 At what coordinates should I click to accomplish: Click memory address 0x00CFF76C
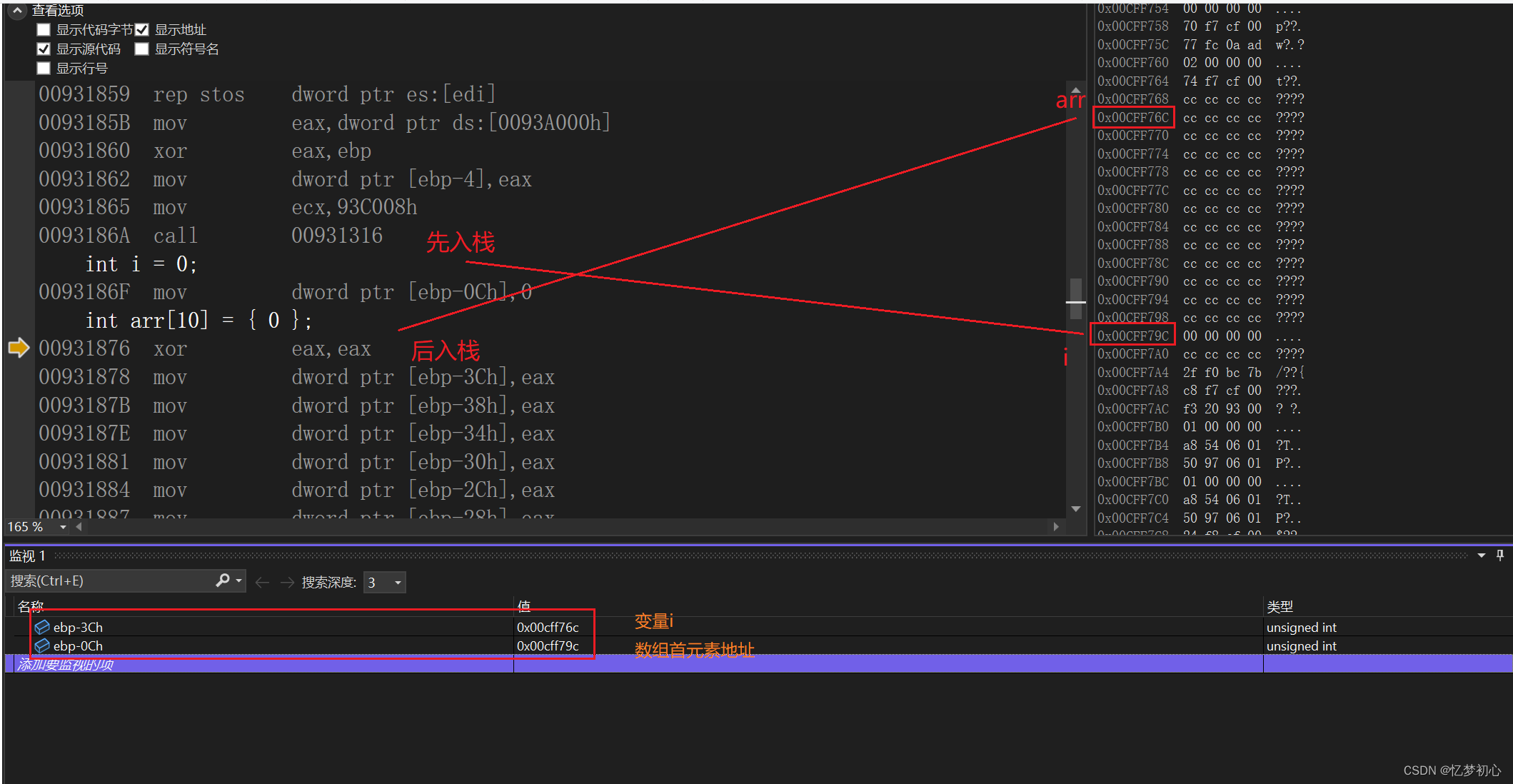pyautogui.click(x=1133, y=118)
